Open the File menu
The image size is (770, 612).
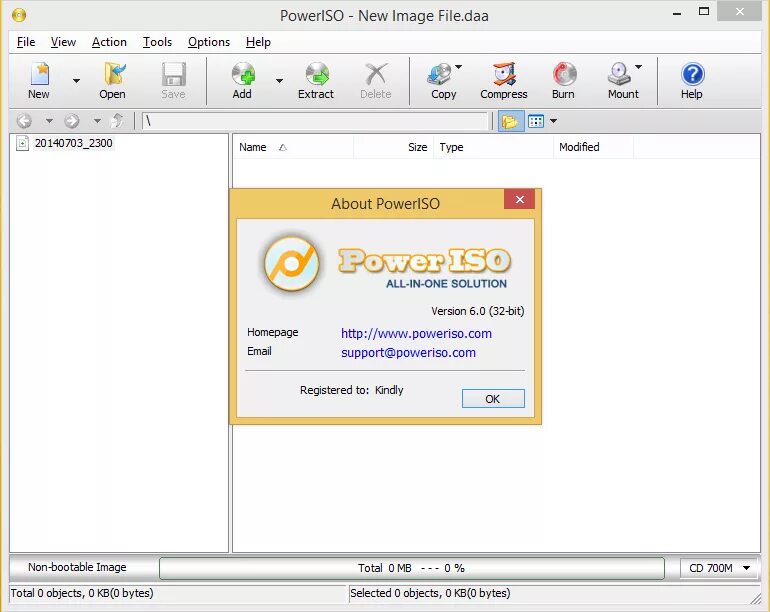(26, 42)
